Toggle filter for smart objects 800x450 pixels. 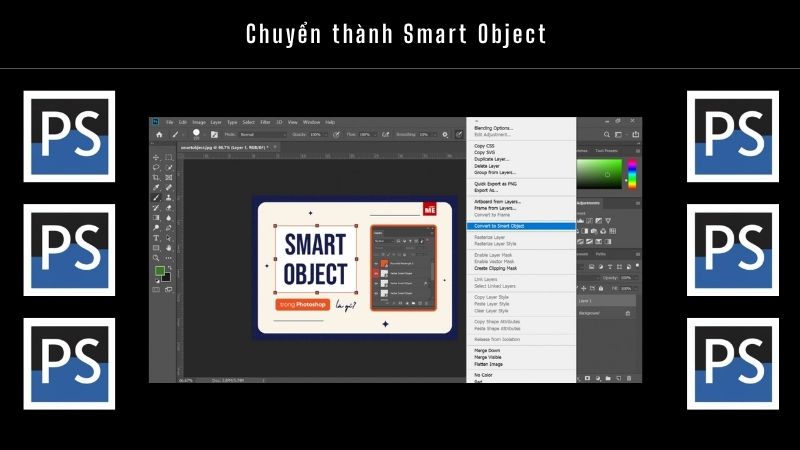(x=629, y=267)
